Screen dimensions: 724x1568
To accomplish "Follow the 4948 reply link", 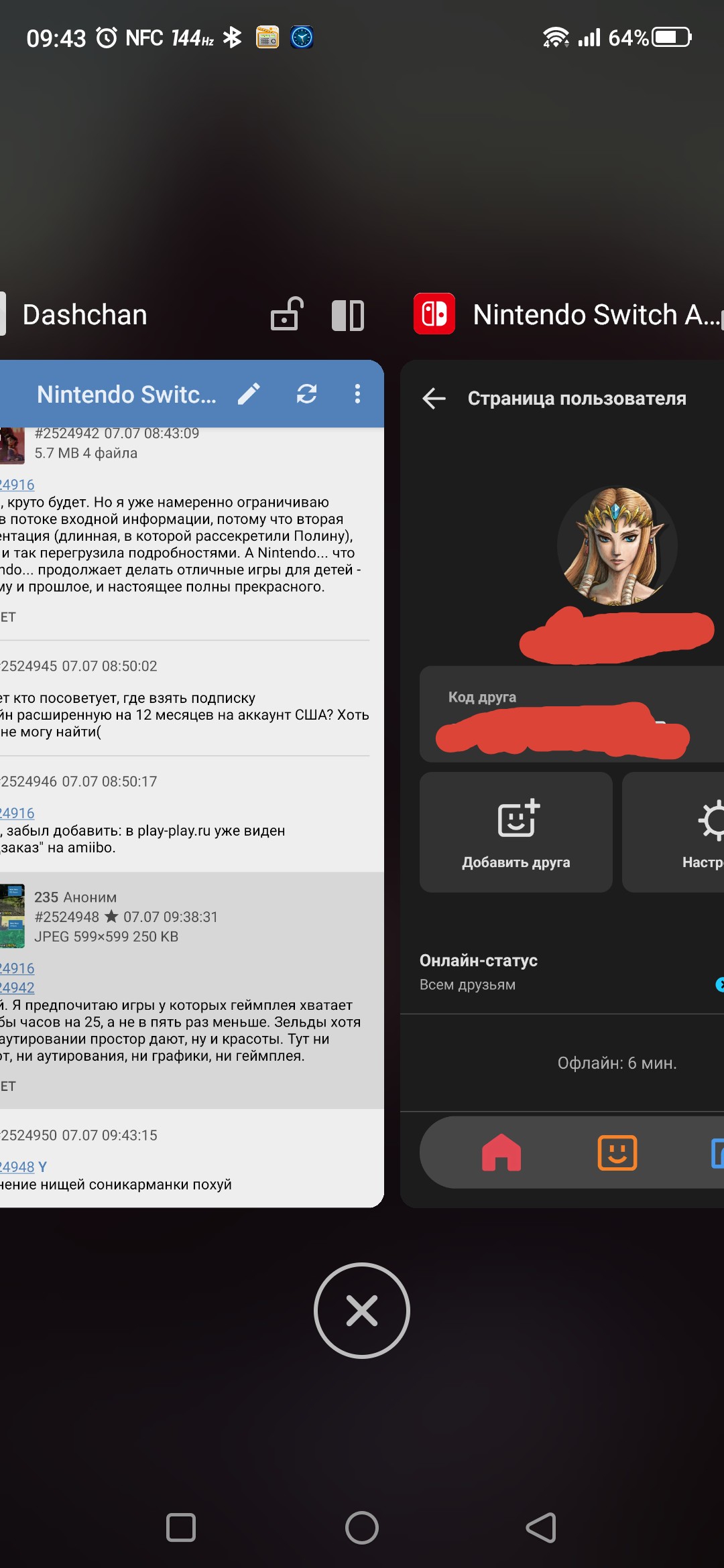I will pos(17,1167).
